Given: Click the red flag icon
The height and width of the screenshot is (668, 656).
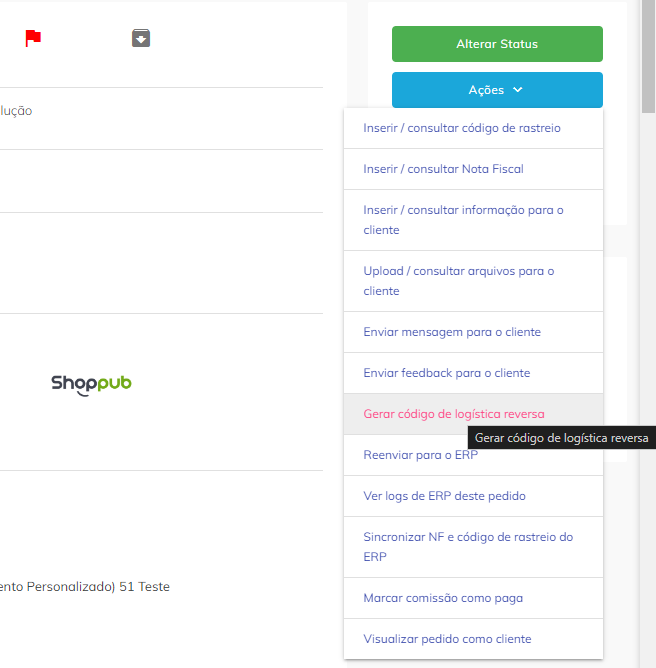Looking at the screenshot, I should pyautogui.click(x=33, y=38).
